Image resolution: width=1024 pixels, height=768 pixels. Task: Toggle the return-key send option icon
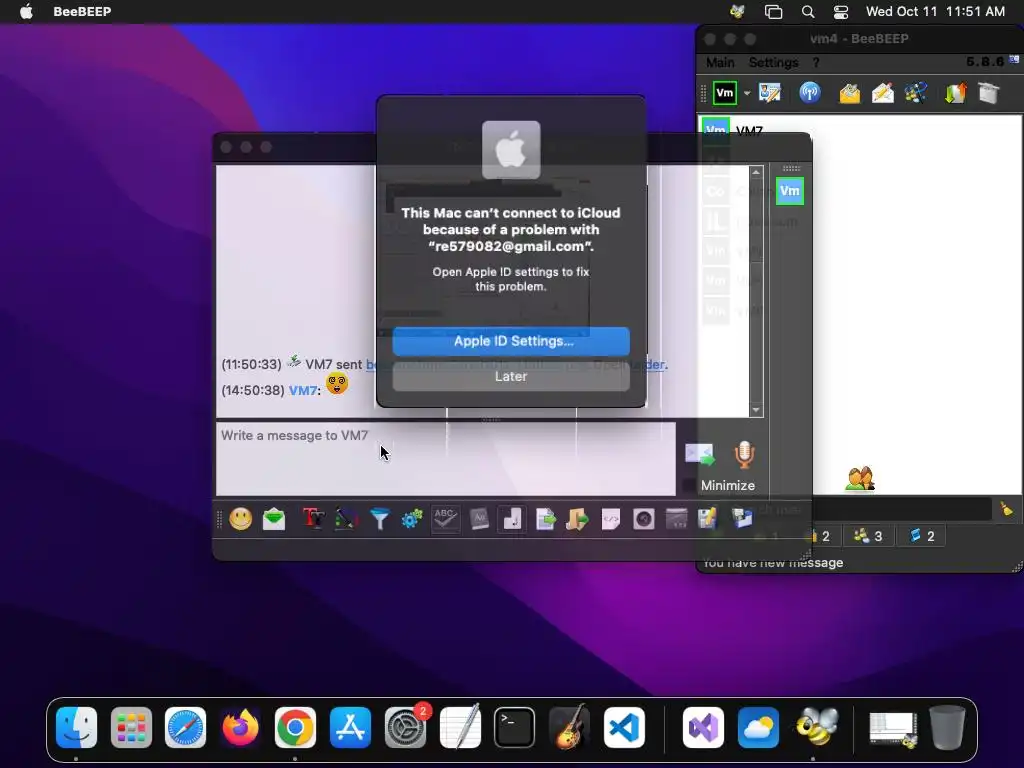pos(512,519)
